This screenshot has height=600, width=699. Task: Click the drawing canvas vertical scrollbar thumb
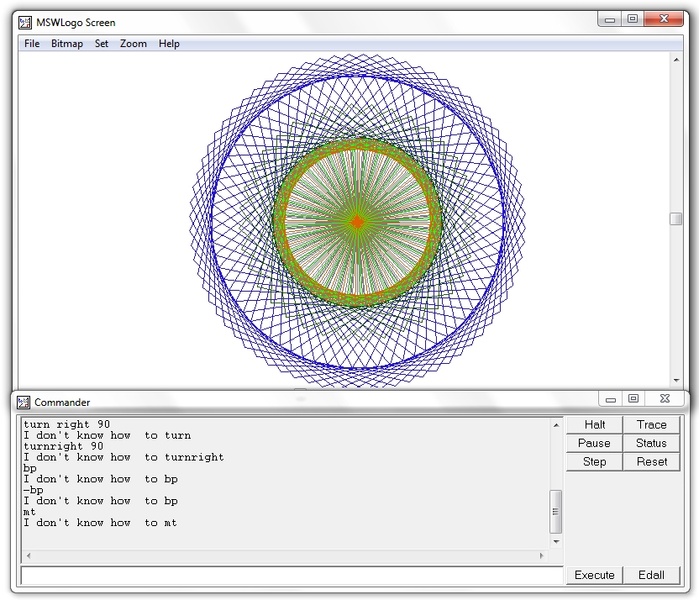(x=676, y=220)
